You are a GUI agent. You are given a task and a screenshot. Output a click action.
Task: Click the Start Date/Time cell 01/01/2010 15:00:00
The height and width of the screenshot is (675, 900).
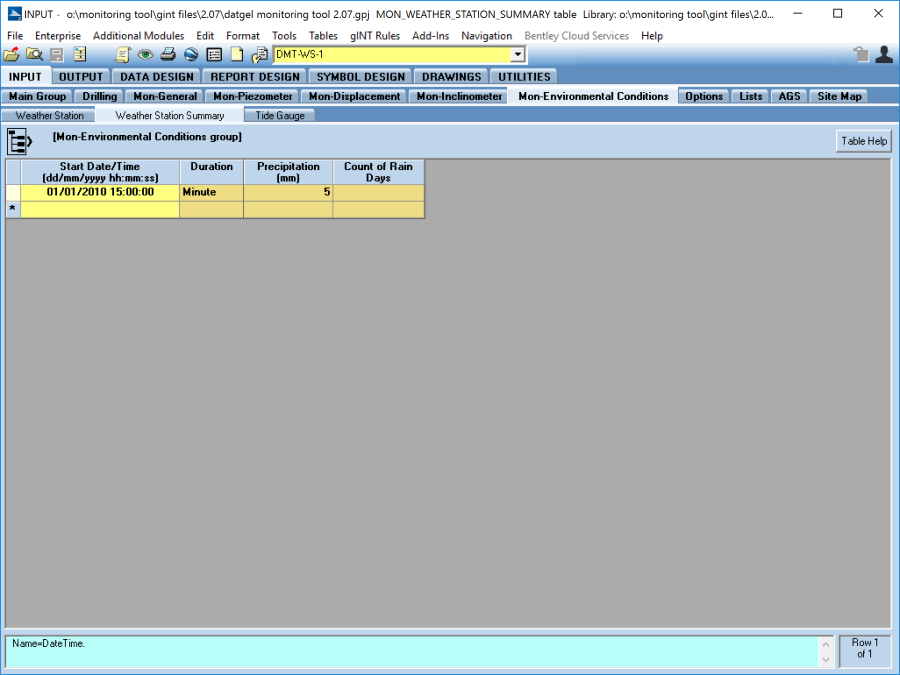click(x=100, y=192)
